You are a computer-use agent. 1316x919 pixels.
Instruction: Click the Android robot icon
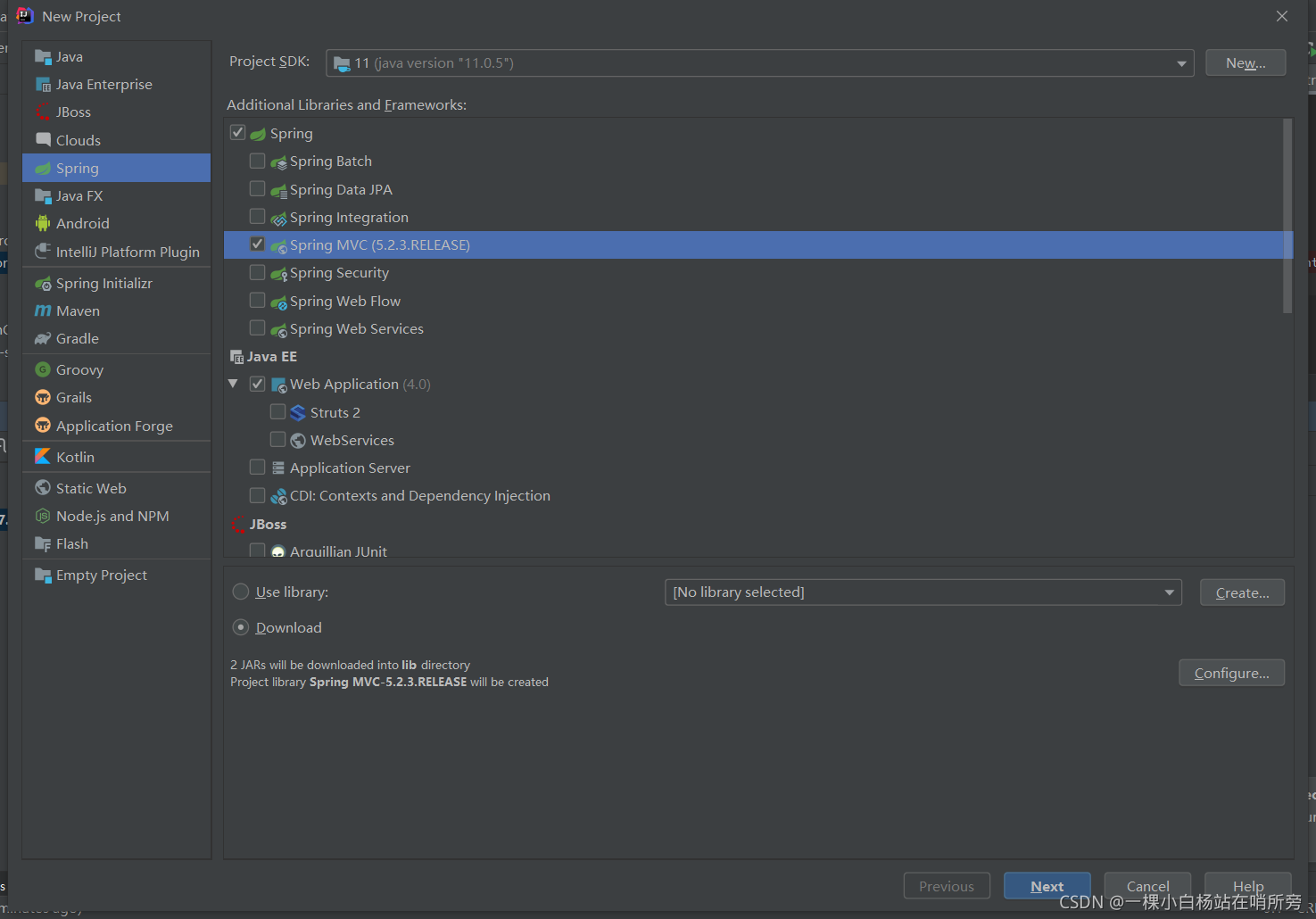[43, 223]
